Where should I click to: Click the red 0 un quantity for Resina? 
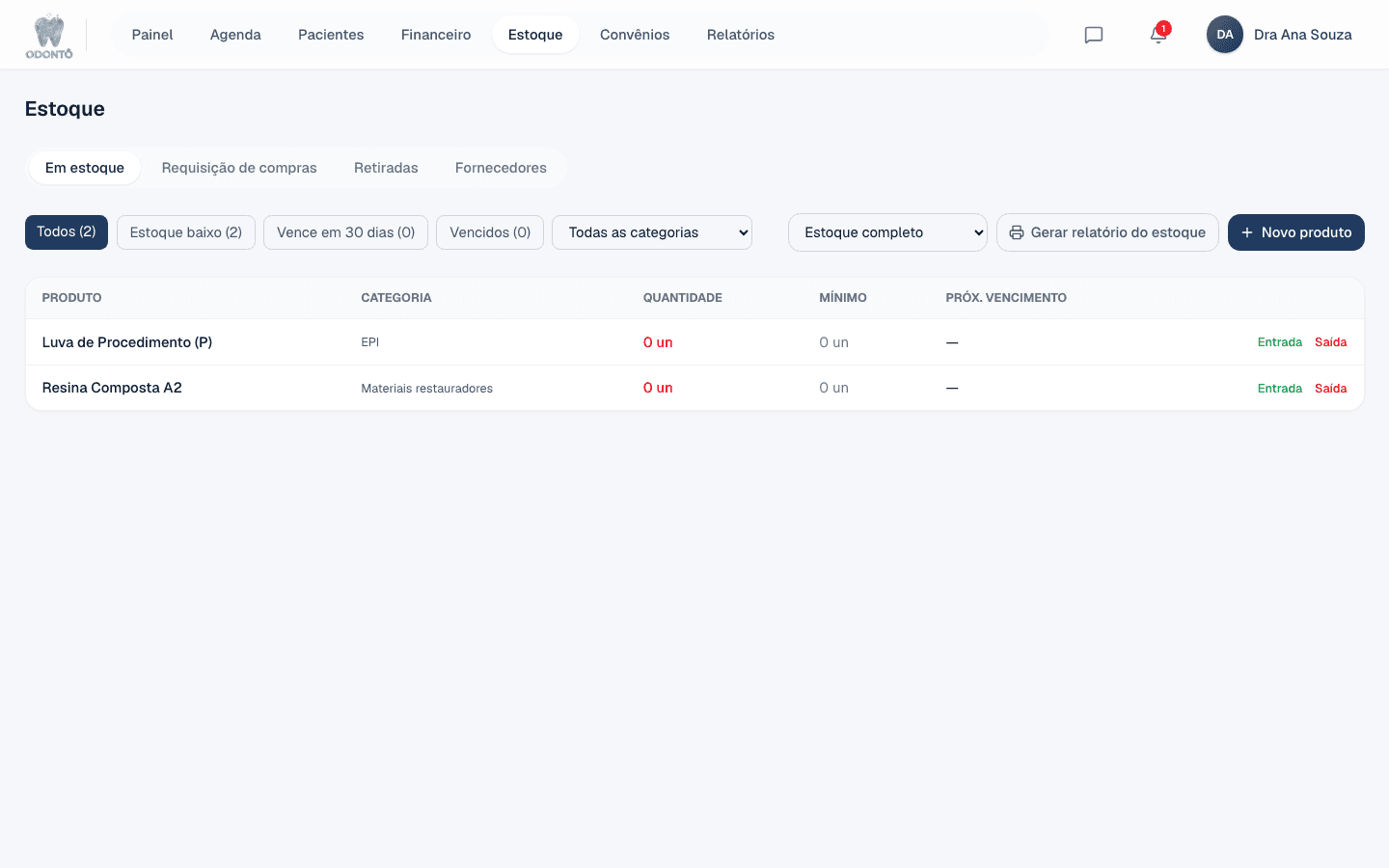pyautogui.click(x=658, y=388)
